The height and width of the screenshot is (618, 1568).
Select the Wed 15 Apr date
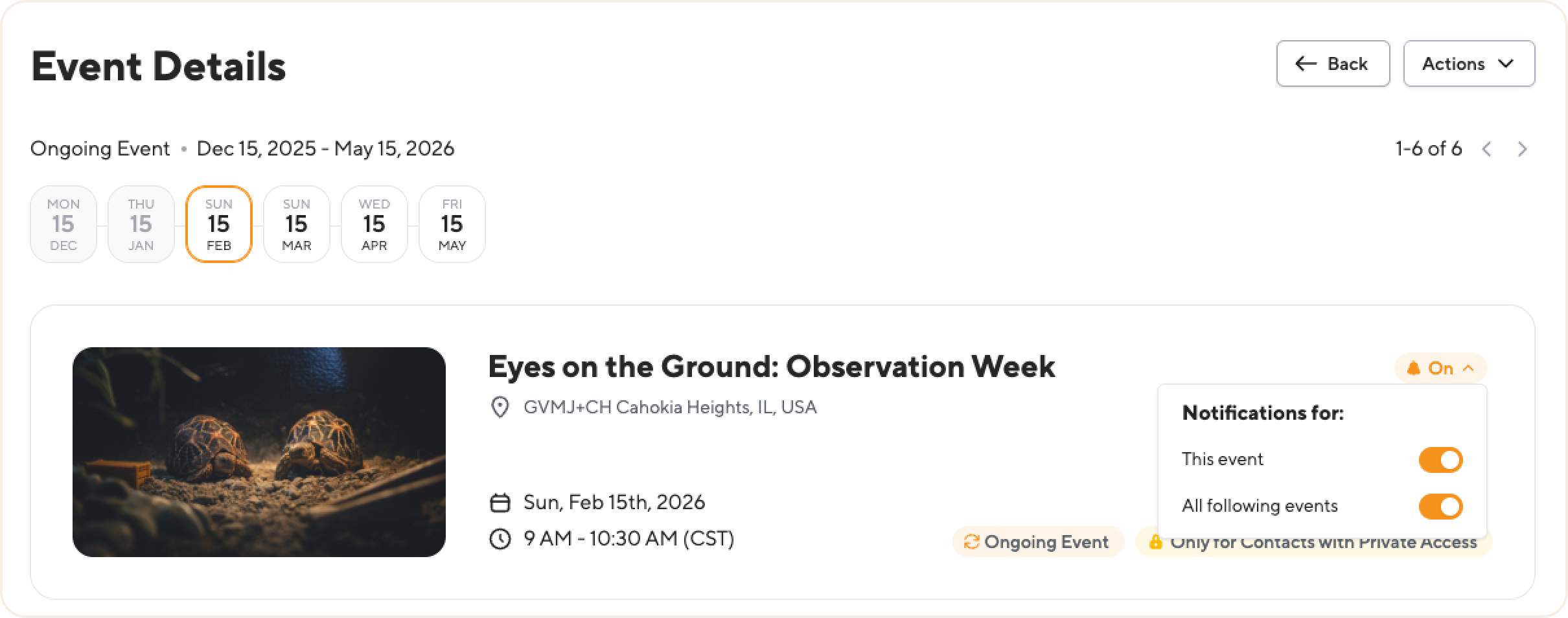(x=375, y=224)
